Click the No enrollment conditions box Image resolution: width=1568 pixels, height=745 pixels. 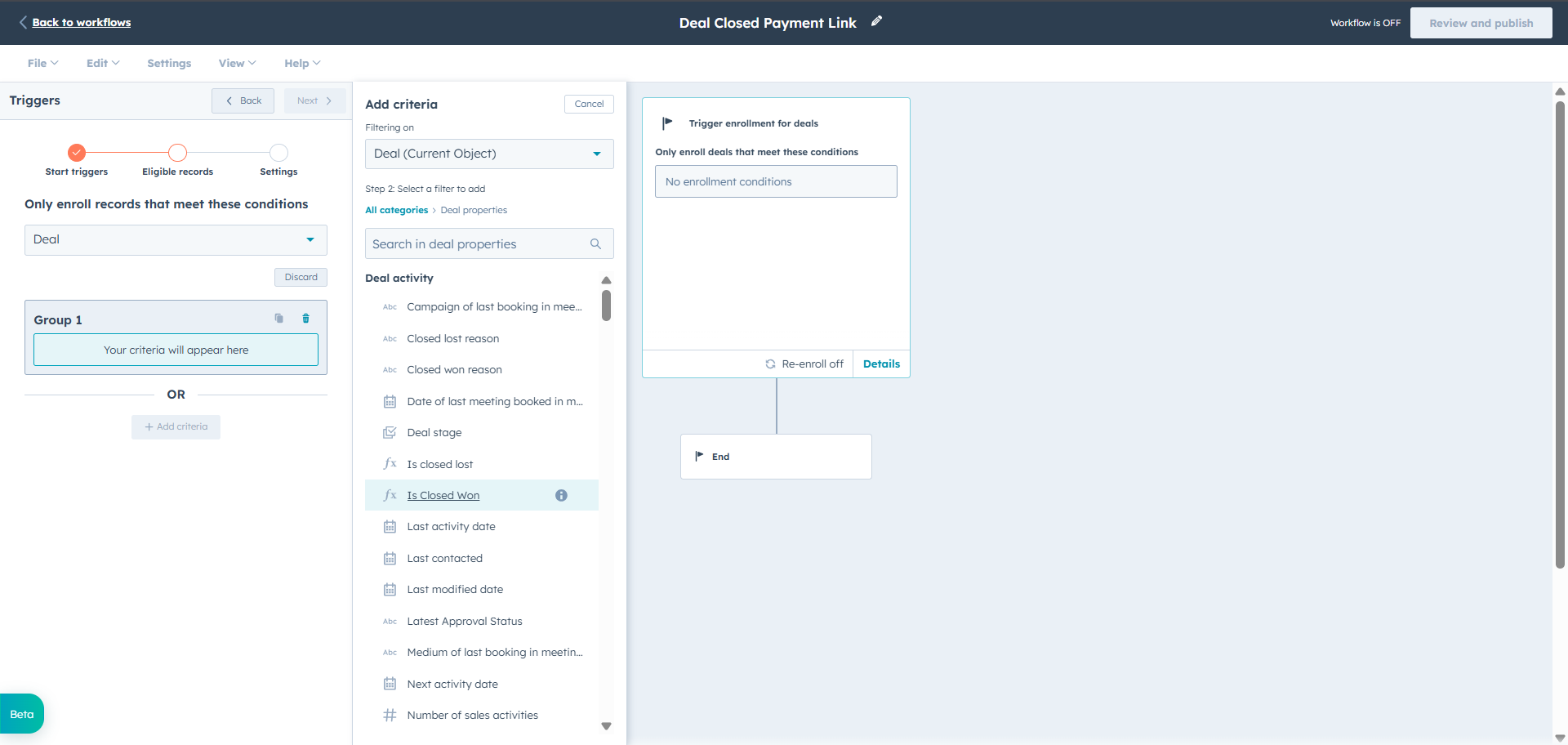776,181
